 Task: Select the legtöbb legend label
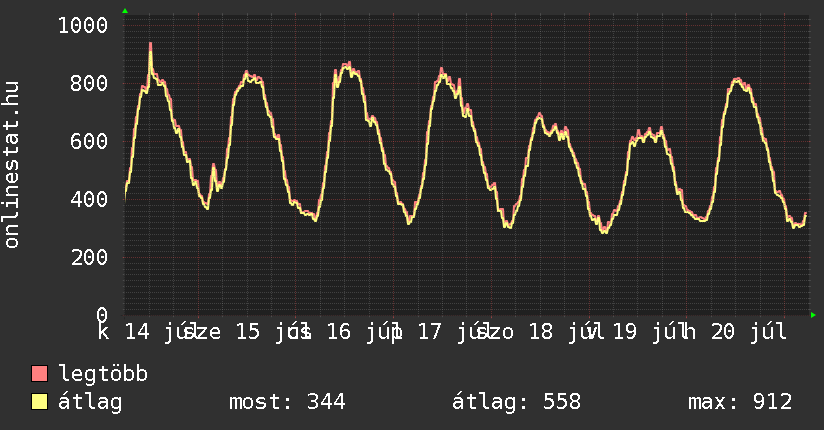103,374
